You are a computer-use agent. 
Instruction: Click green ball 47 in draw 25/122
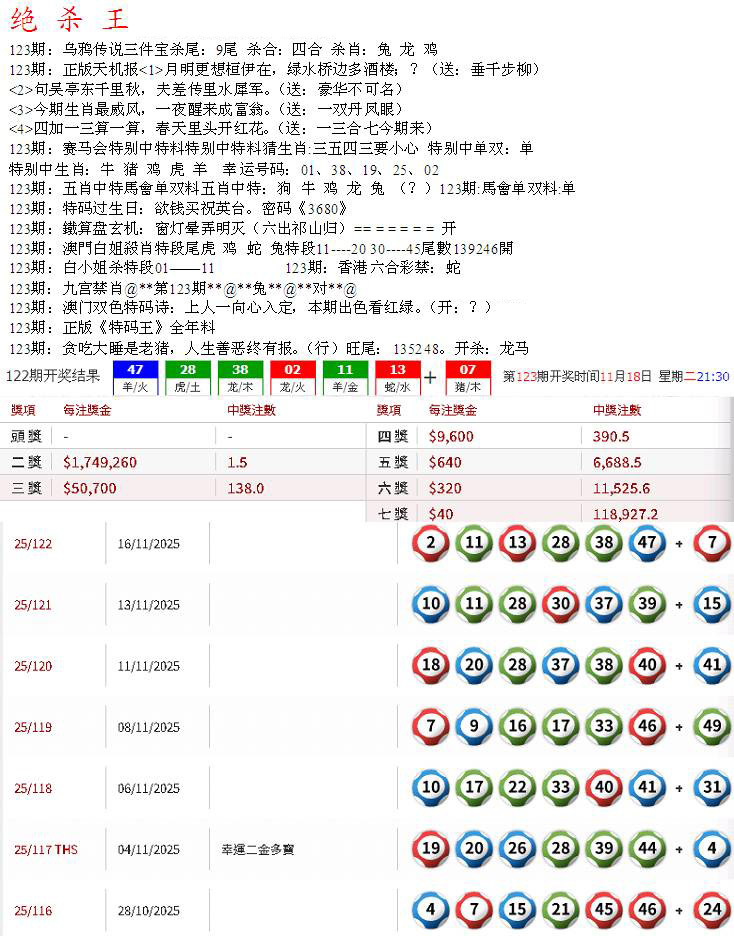[x=646, y=543]
